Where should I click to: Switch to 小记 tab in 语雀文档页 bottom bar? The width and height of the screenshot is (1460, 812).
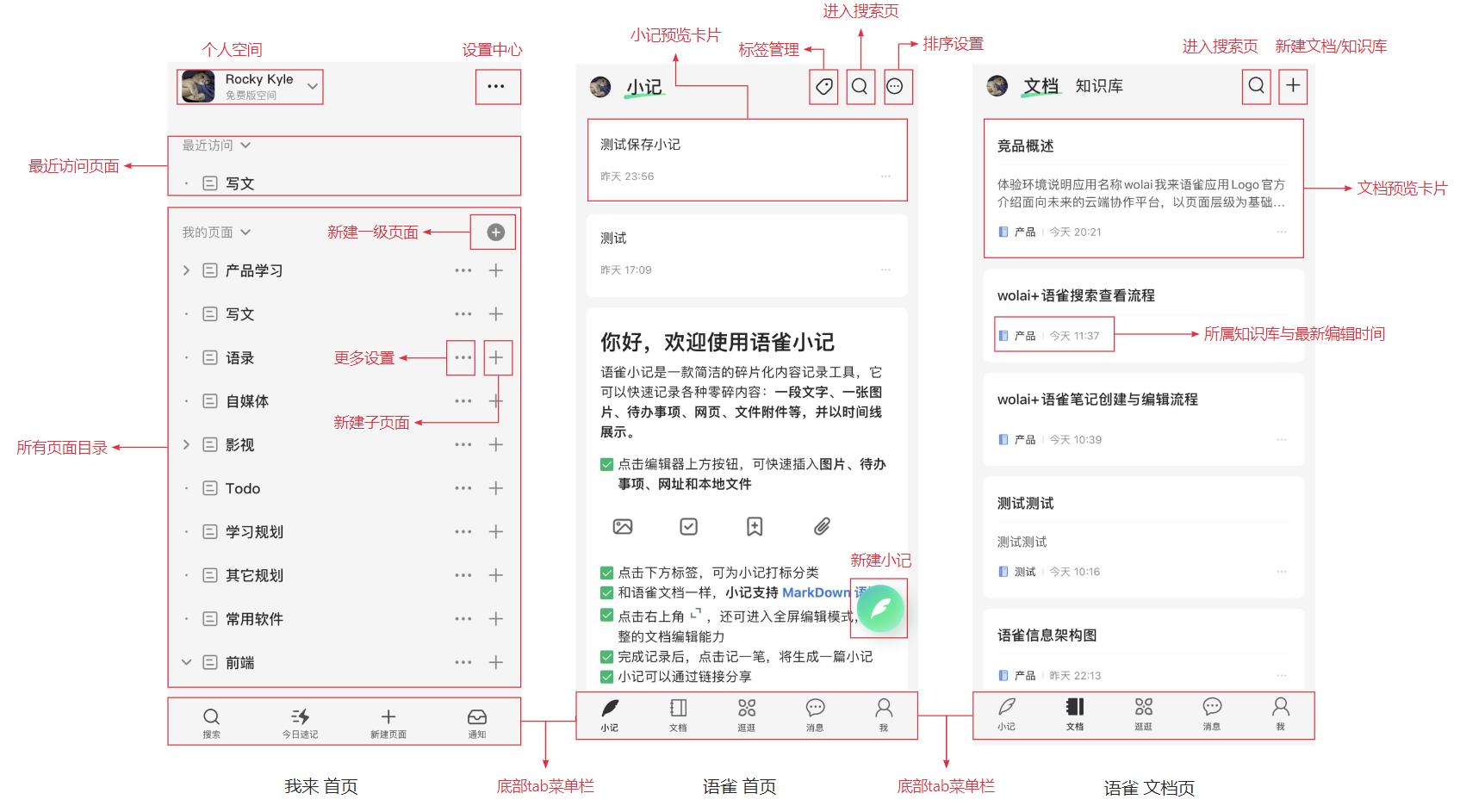(1006, 714)
